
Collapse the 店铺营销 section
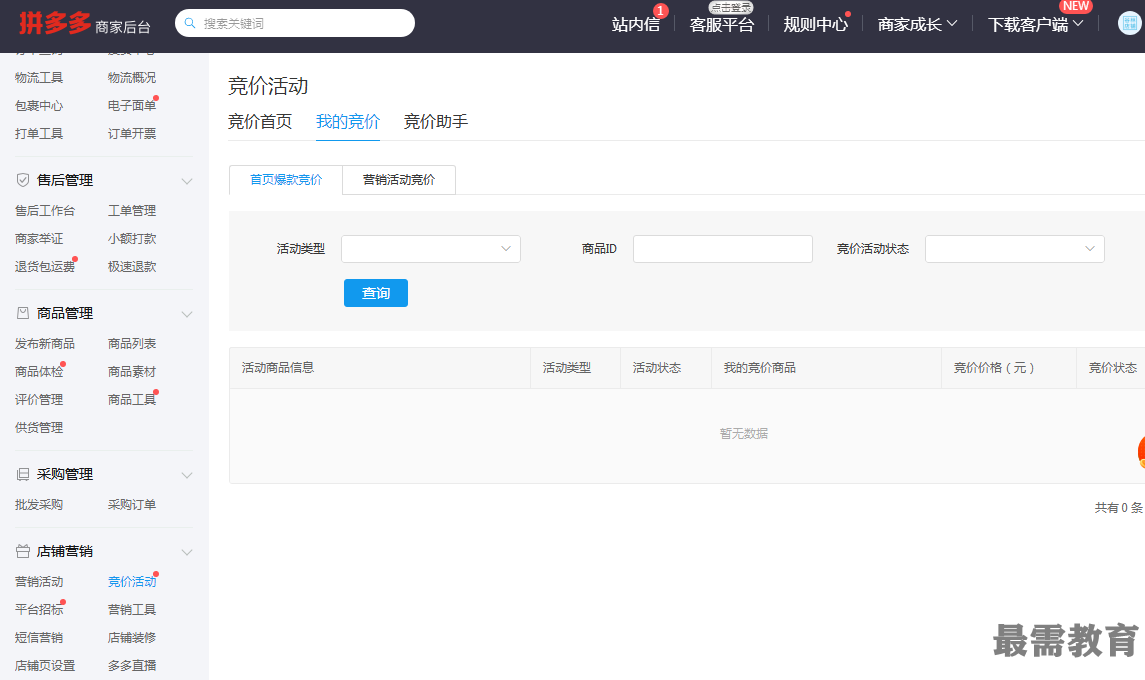[x=187, y=551]
